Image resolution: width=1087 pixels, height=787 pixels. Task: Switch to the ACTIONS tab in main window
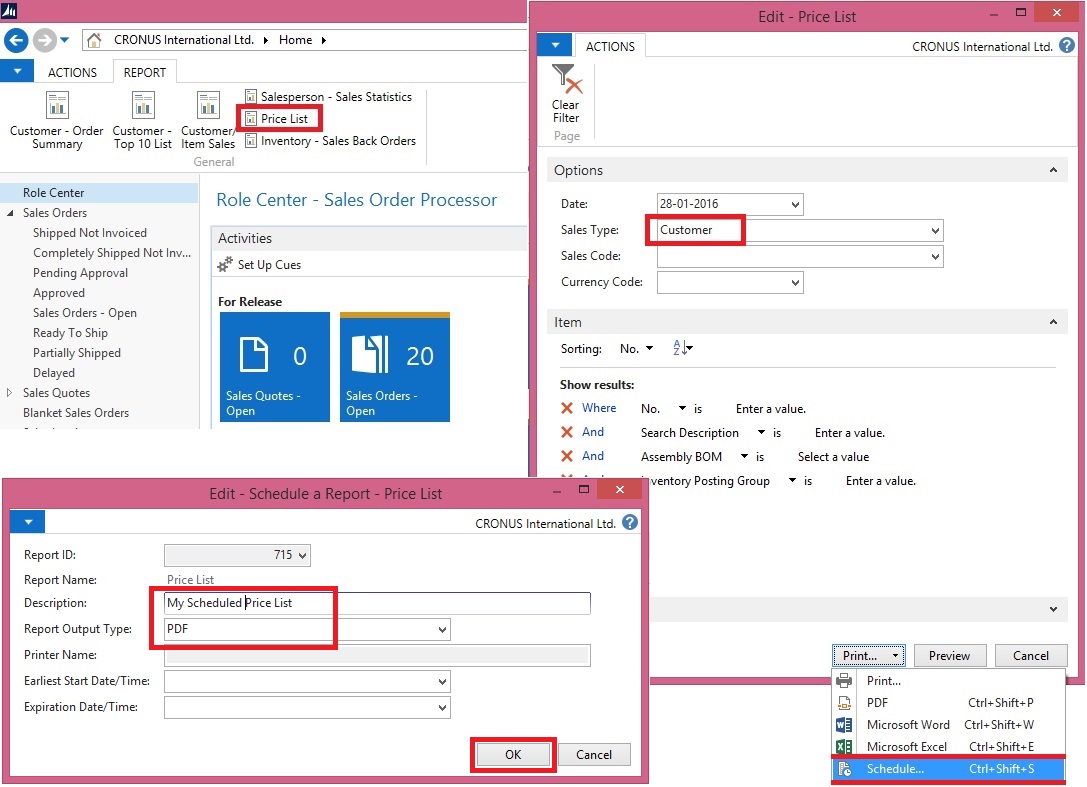point(72,72)
